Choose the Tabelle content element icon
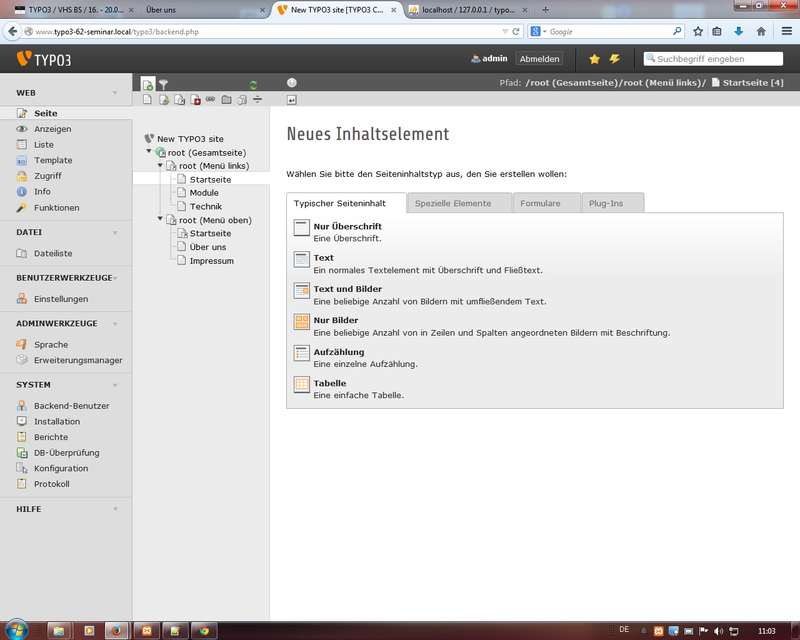This screenshot has width=800, height=640. 301,385
